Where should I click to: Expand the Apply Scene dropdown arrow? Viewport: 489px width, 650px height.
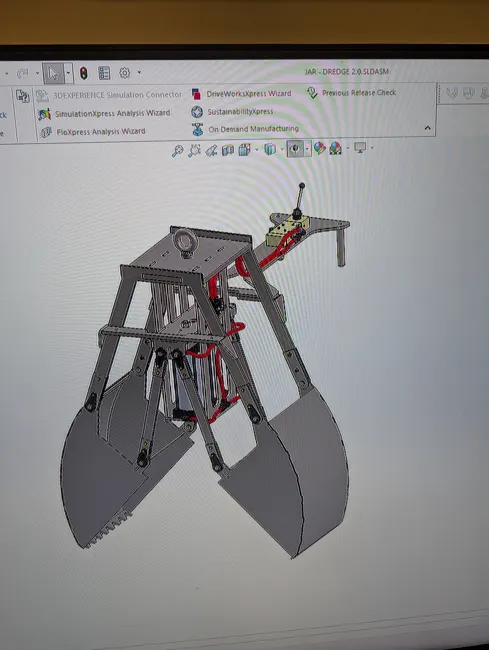348,148
